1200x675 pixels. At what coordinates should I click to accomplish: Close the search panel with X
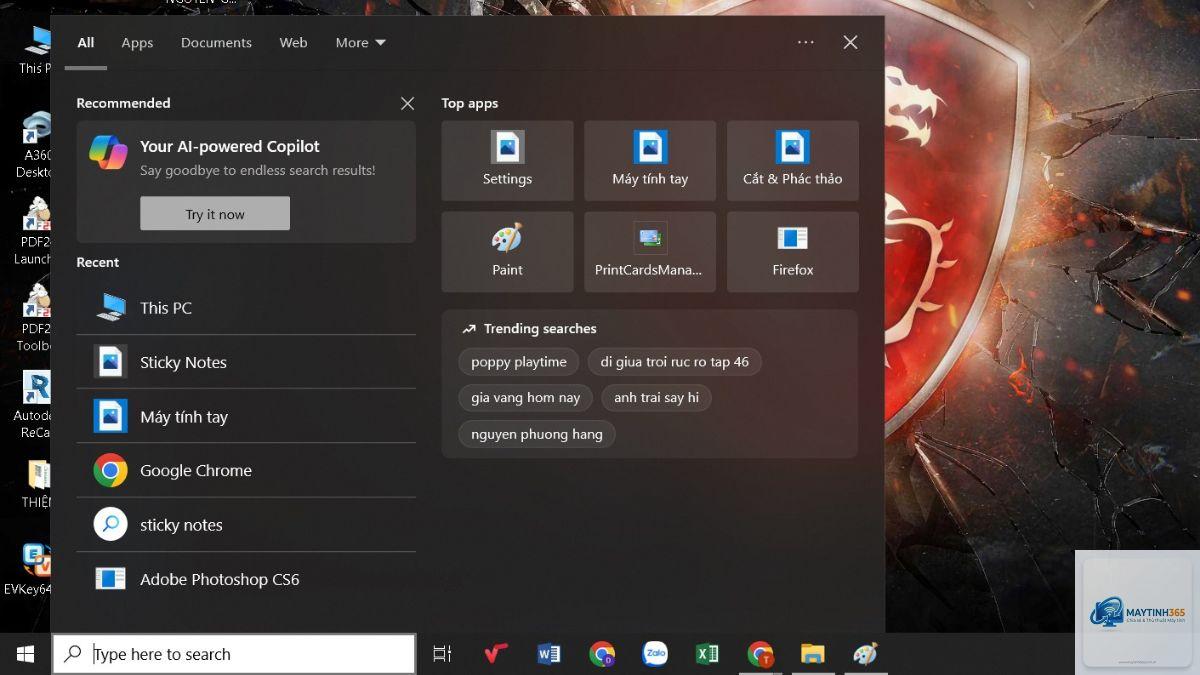pos(850,42)
